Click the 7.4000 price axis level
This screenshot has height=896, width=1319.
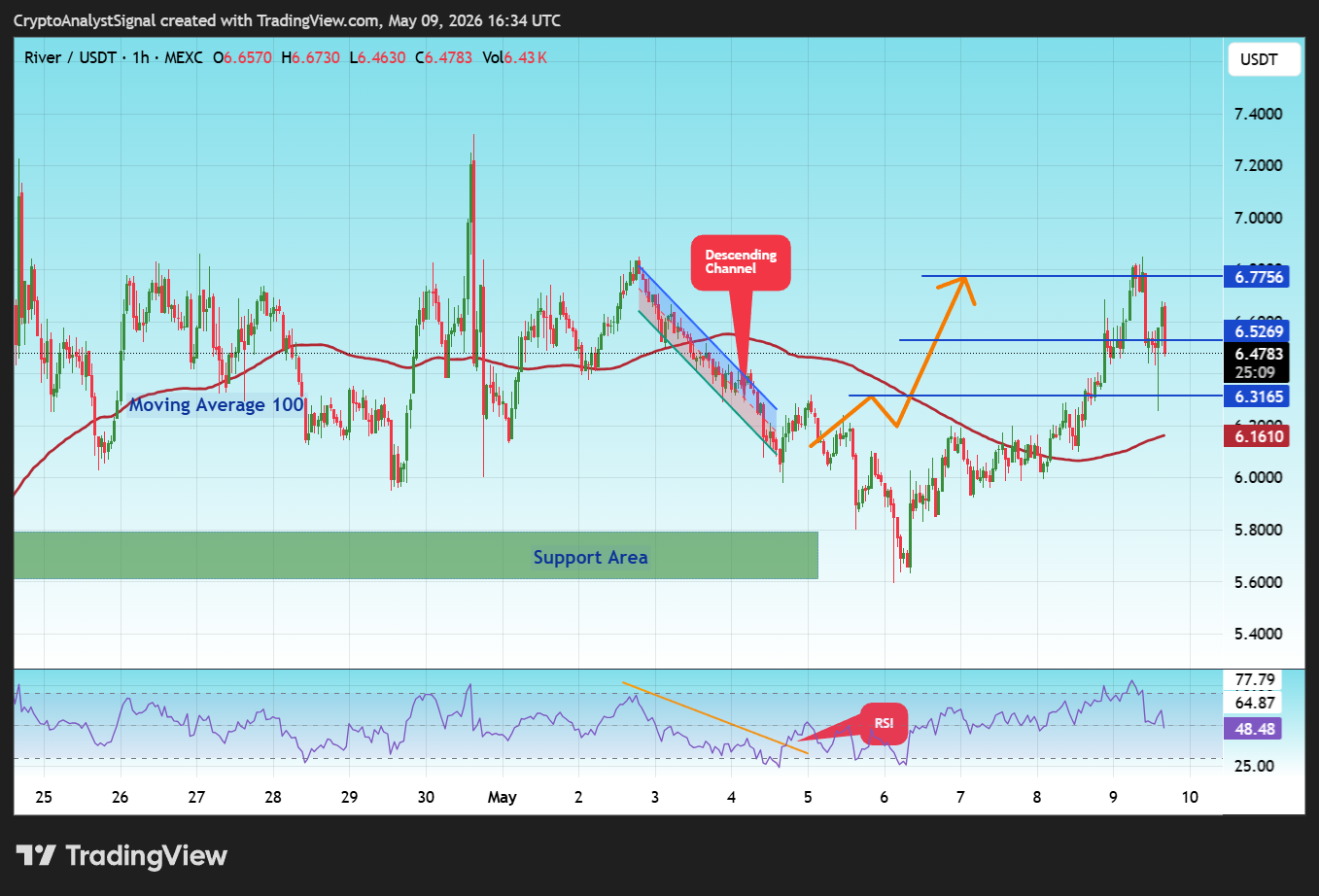pos(1258,114)
